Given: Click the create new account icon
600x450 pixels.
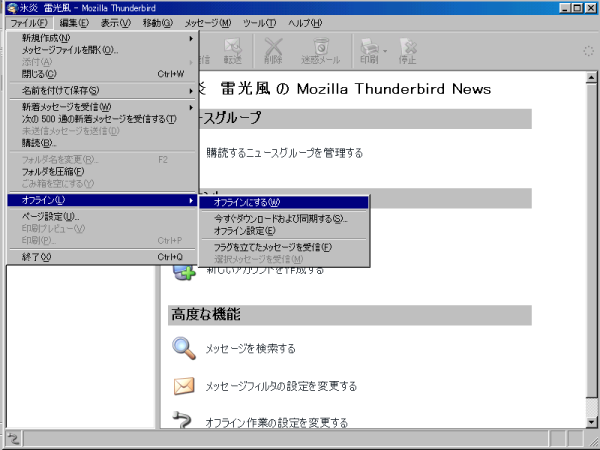Looking at the screenshot, I should coord(184,271).
